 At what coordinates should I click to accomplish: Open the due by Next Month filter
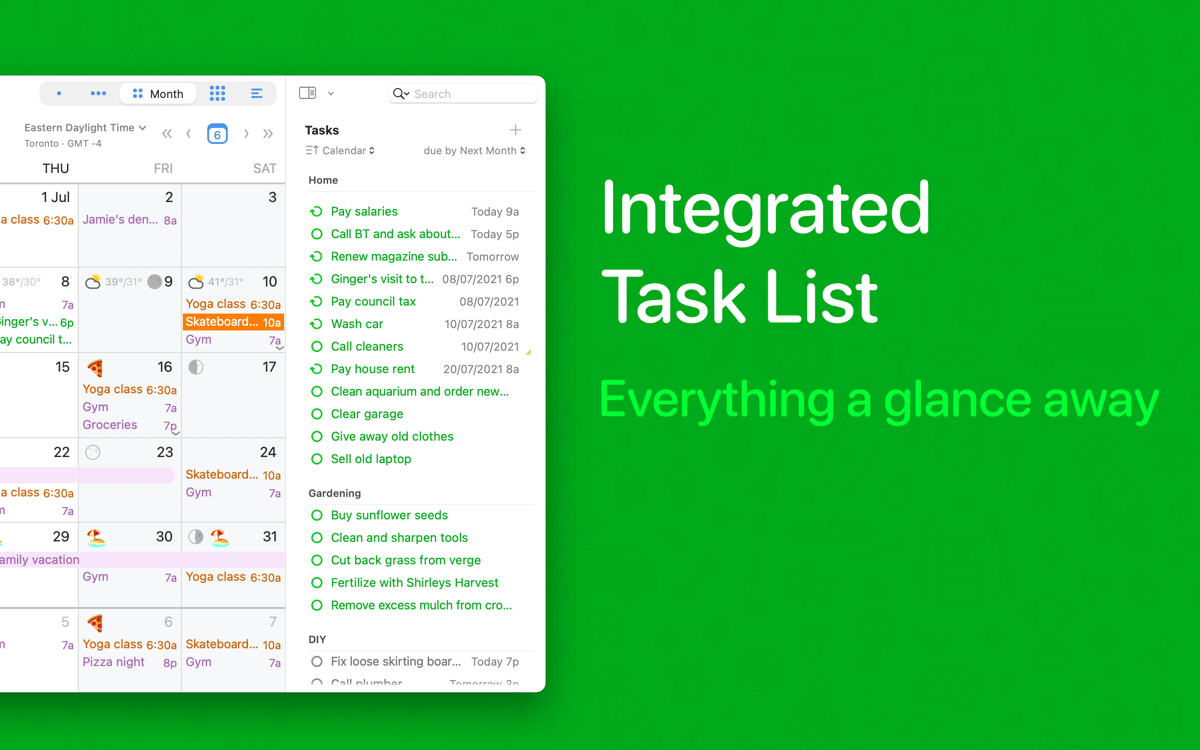pyautogui.click(x=473, y=150)
